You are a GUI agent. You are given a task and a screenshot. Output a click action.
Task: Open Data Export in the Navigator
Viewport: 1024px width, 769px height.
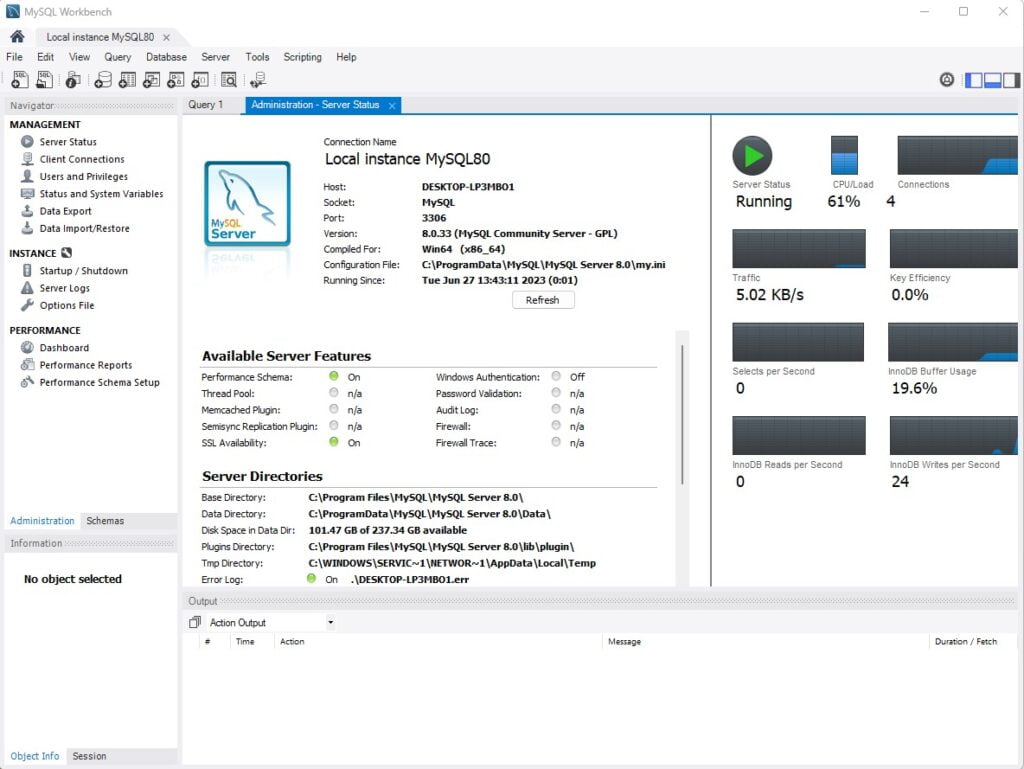[x=65, y=211]
